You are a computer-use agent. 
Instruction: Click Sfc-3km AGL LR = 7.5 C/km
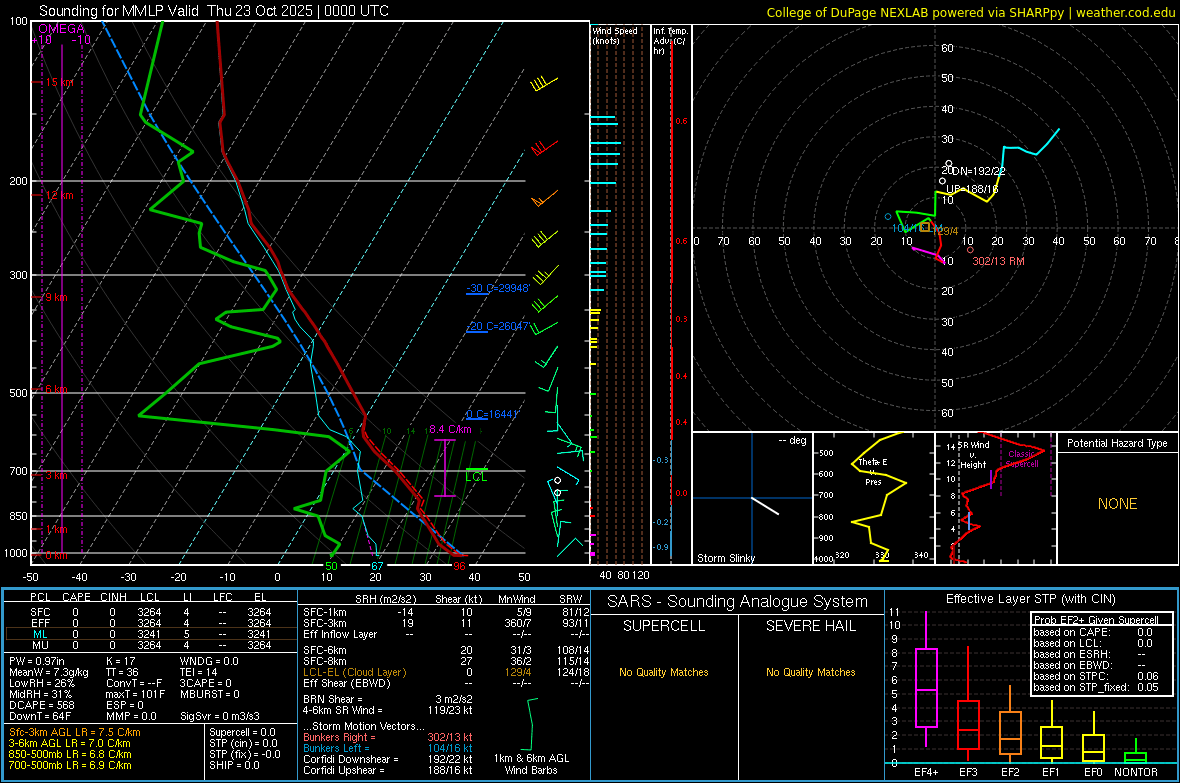tap(75, 732)
